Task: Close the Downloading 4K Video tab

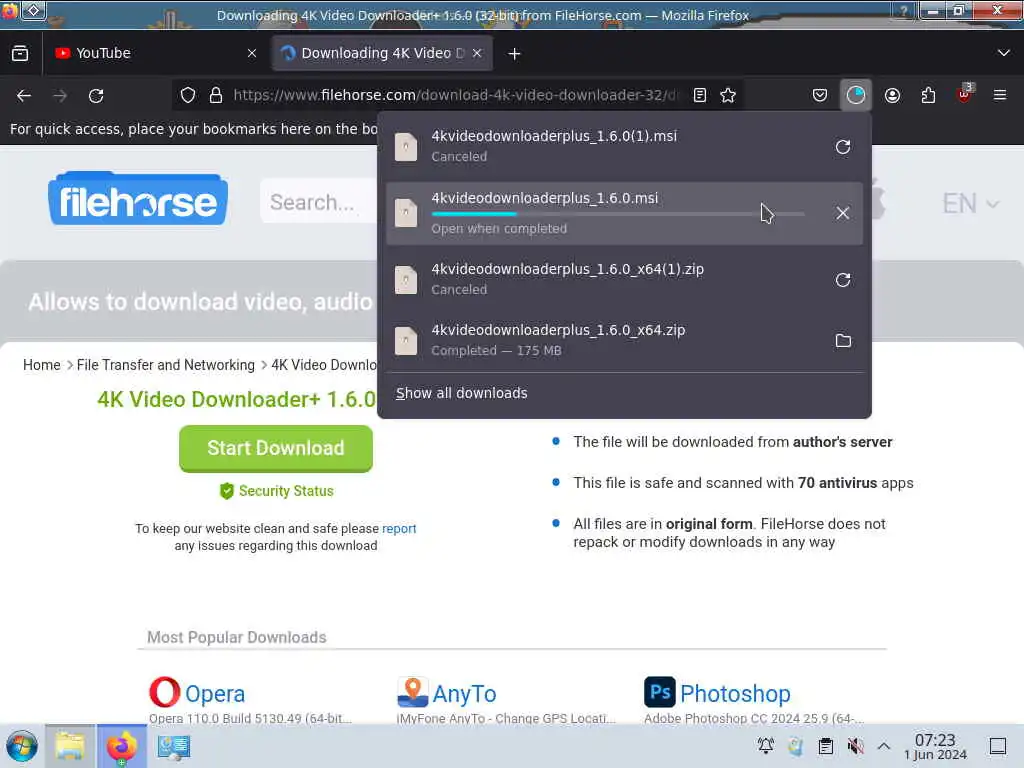Action: tap(477, 54)
